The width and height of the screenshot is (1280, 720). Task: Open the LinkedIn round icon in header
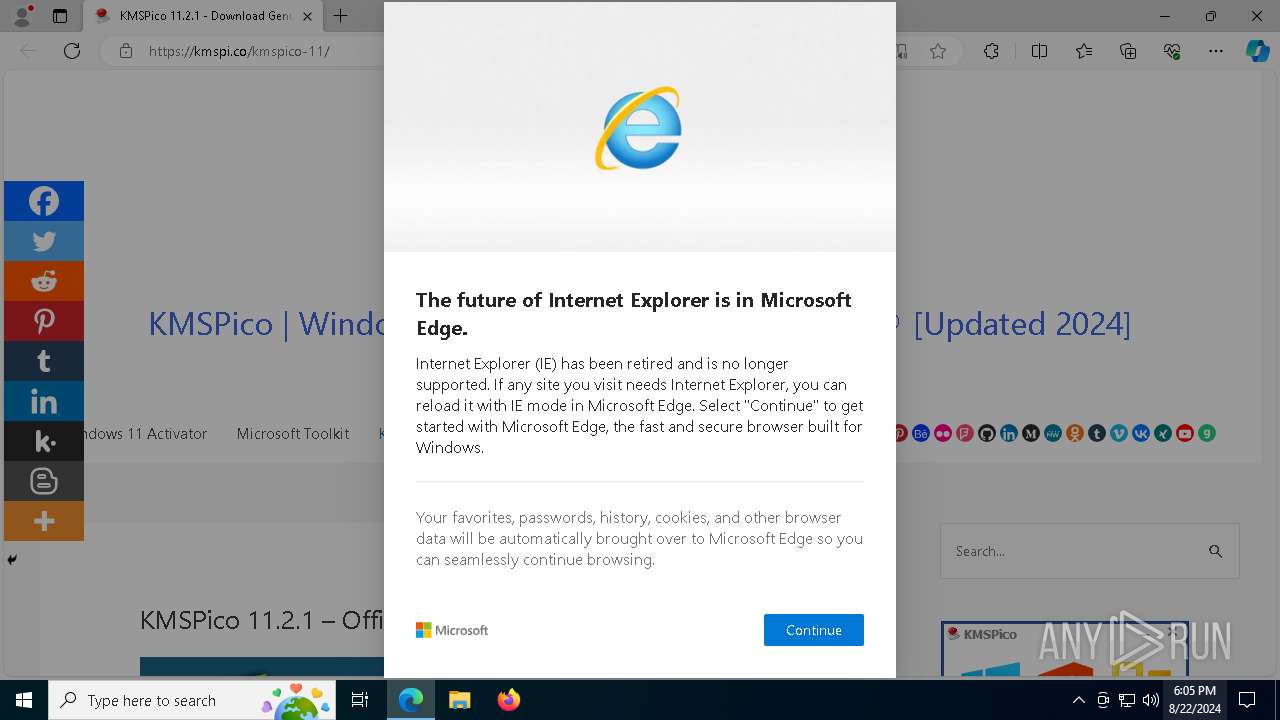click(1008, 433)
